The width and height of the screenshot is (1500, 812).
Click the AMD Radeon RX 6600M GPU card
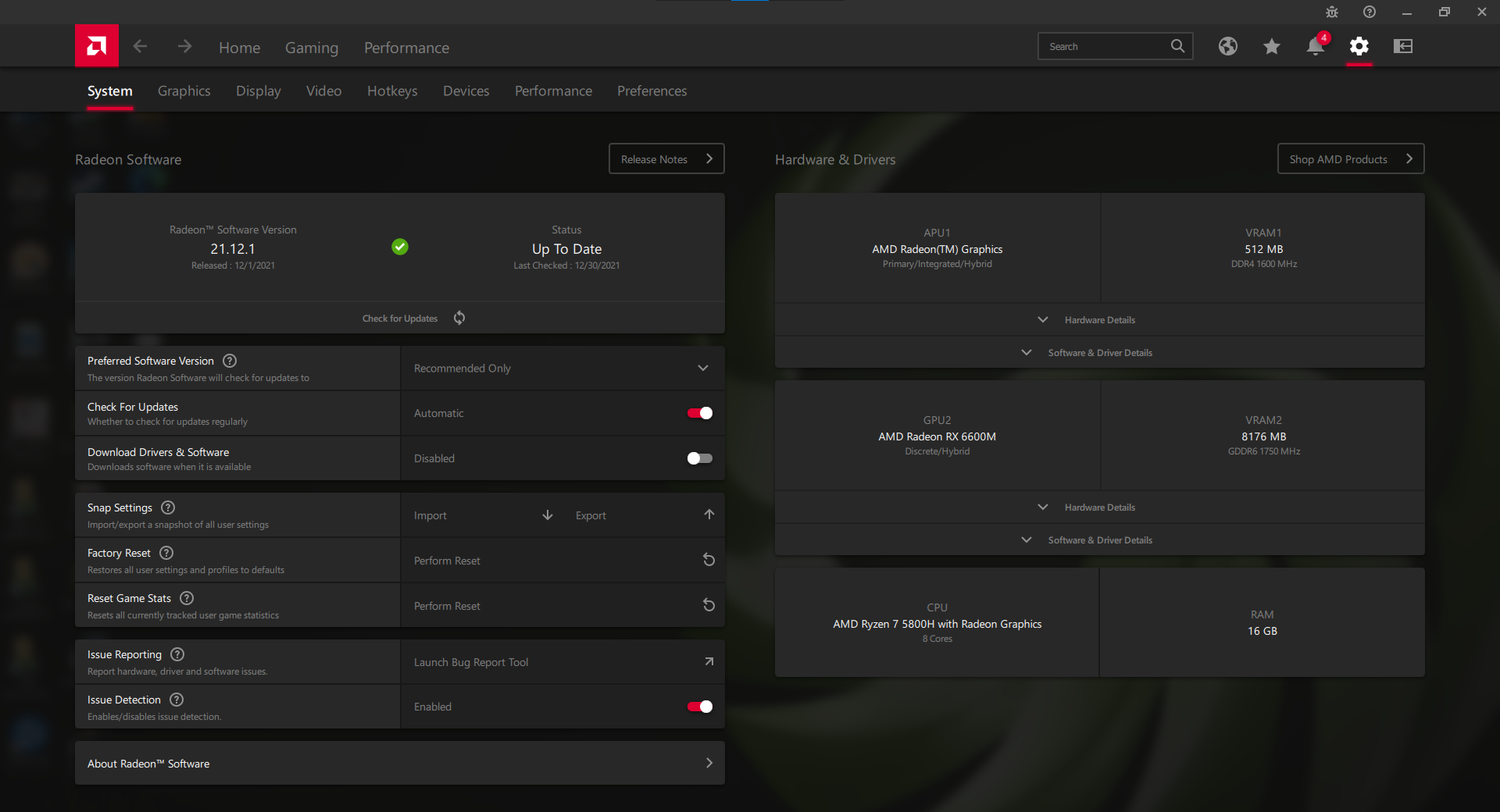click(x=937, y=436)
